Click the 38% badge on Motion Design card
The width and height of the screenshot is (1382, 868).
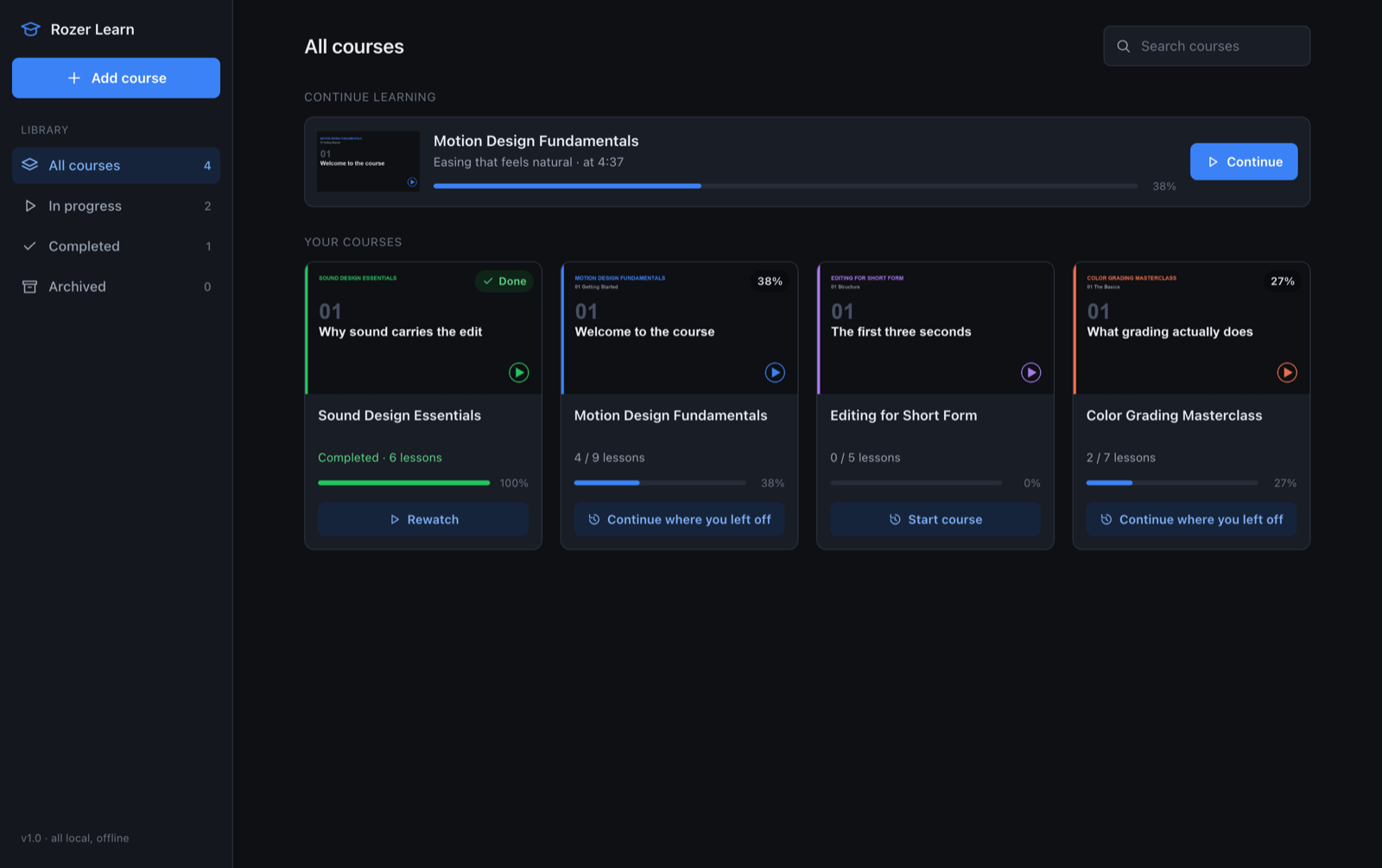pos(770,281)
